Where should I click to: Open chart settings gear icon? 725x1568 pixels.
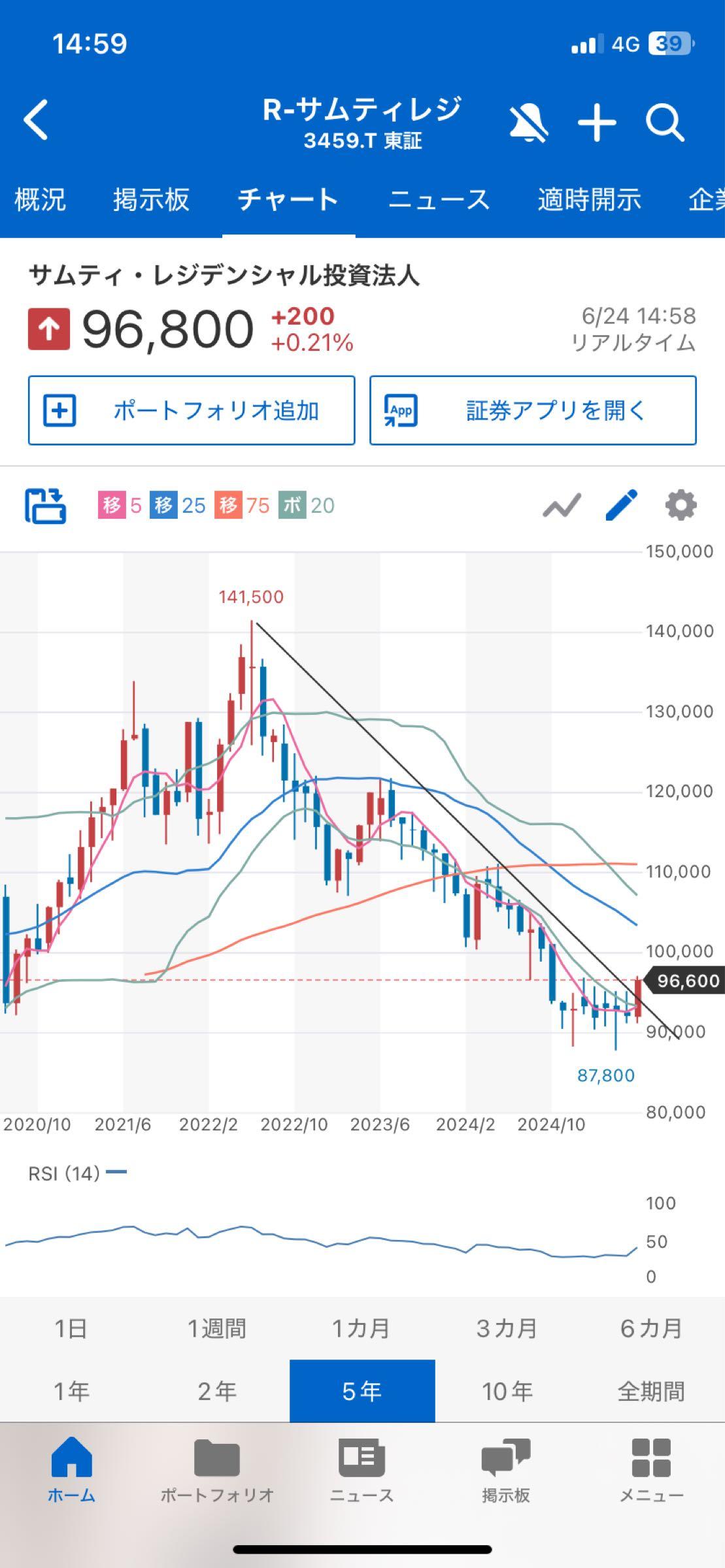click(681, 506)
